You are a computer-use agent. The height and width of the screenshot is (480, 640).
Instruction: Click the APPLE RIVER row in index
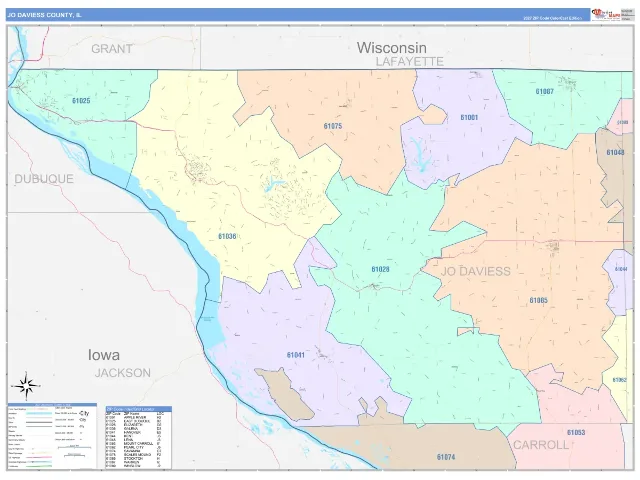click(135, 418)
